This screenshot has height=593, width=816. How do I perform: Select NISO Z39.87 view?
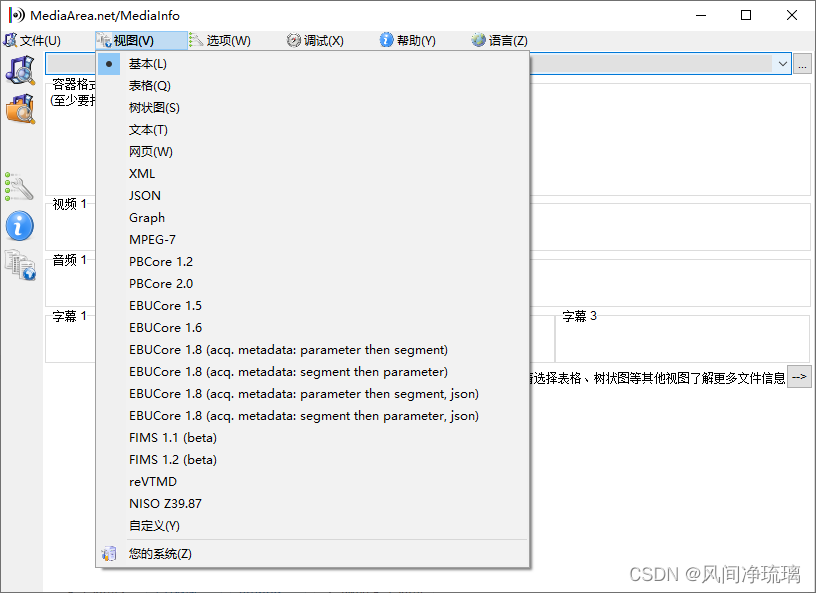312,503
